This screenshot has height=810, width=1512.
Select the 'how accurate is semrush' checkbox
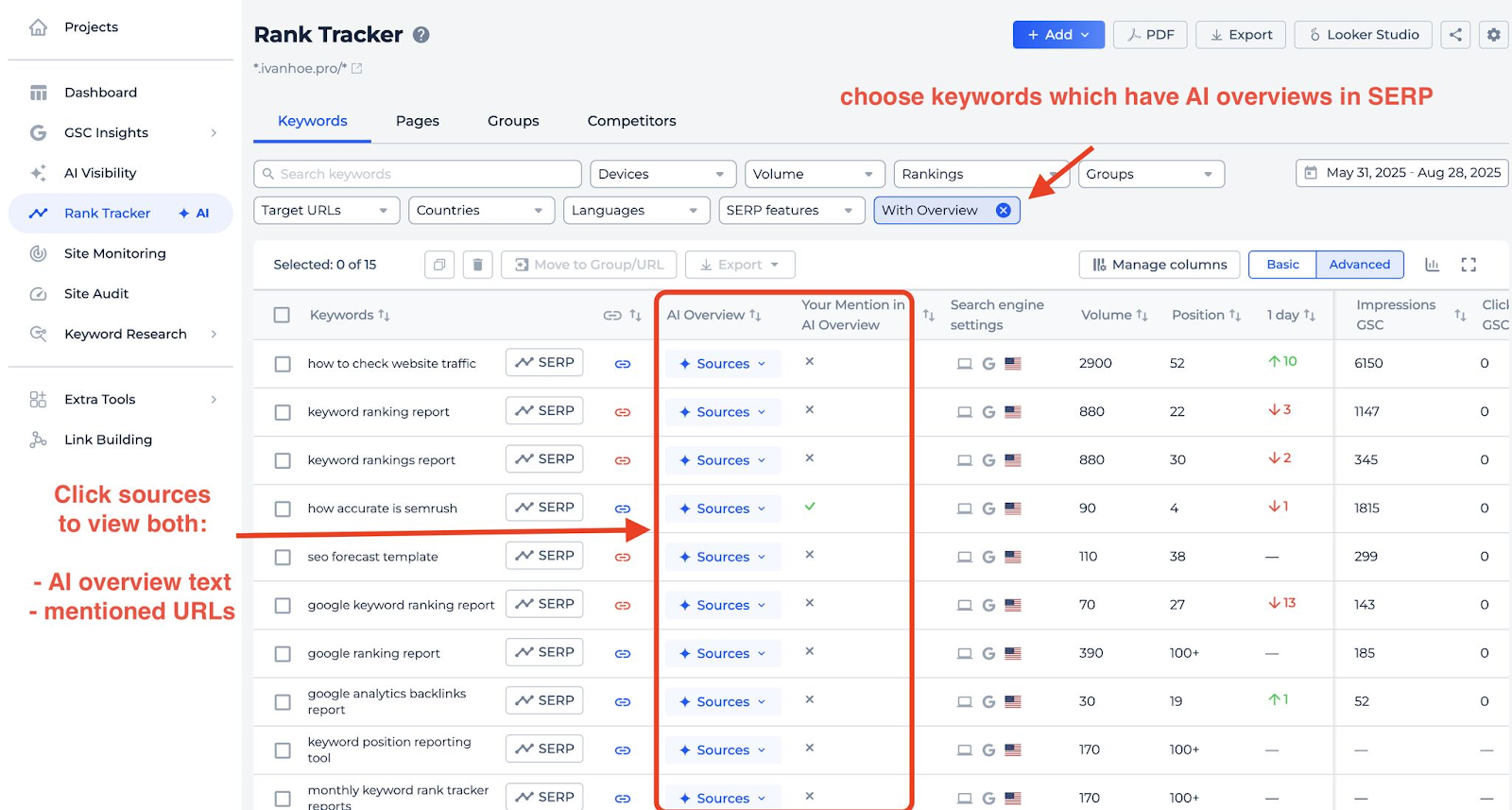tap(283, 508)
